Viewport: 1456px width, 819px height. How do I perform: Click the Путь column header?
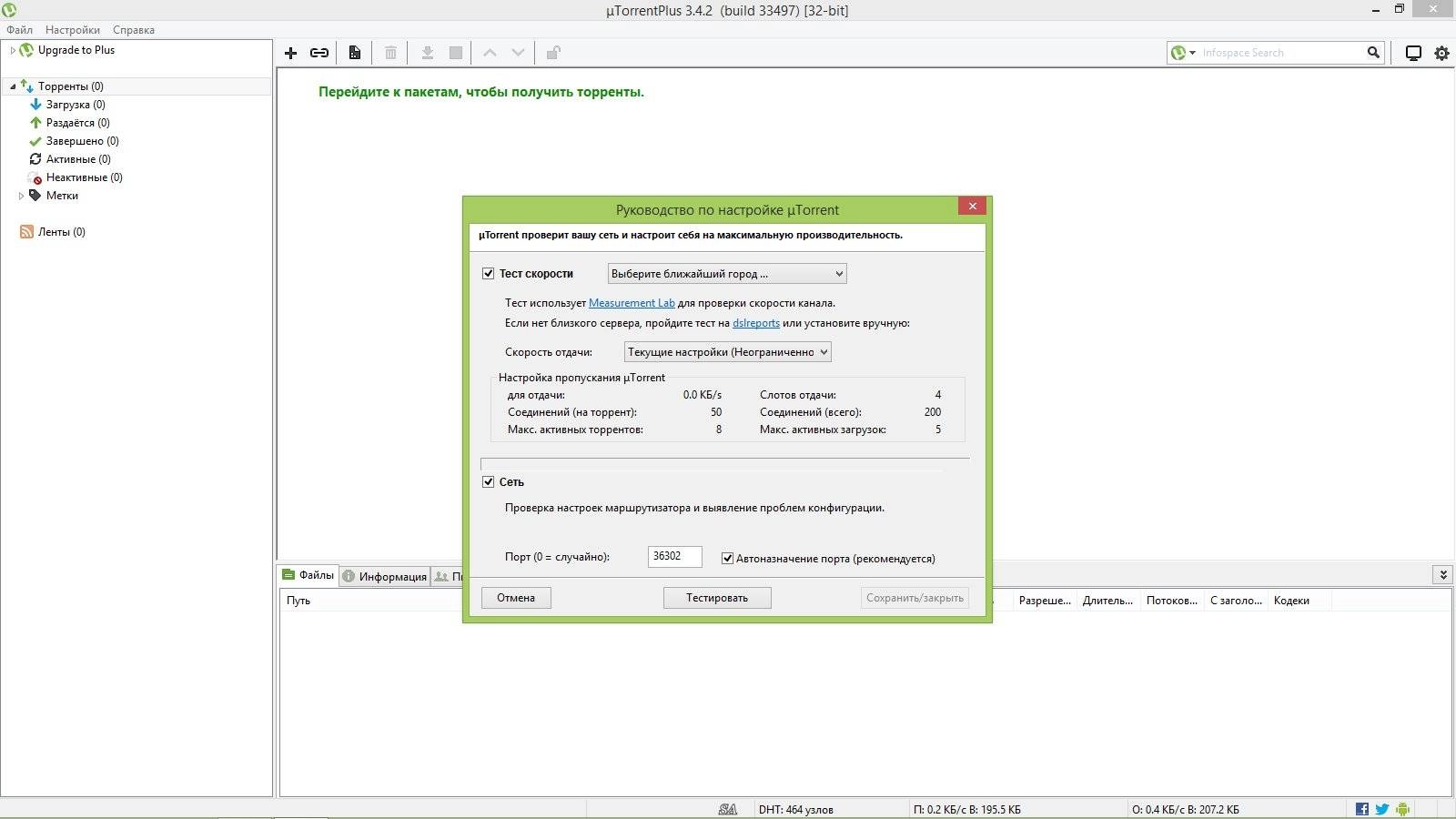(x=298, y=601)
